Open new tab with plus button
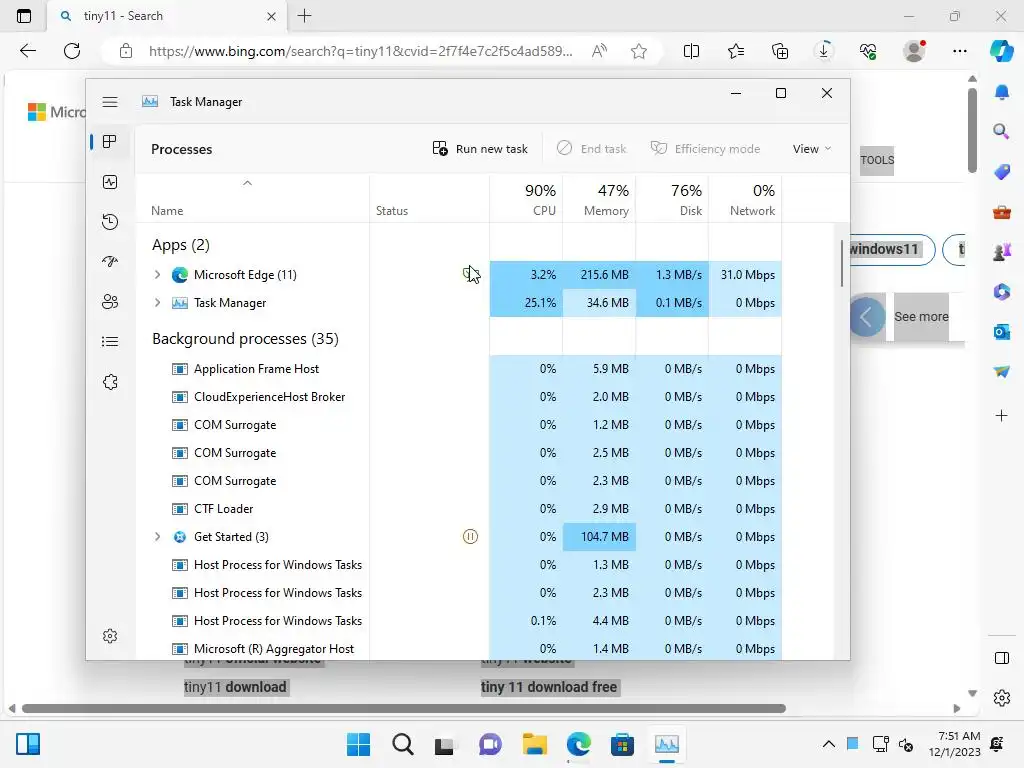The height and width of the screenshot is (768, 1024). point(304,16)
